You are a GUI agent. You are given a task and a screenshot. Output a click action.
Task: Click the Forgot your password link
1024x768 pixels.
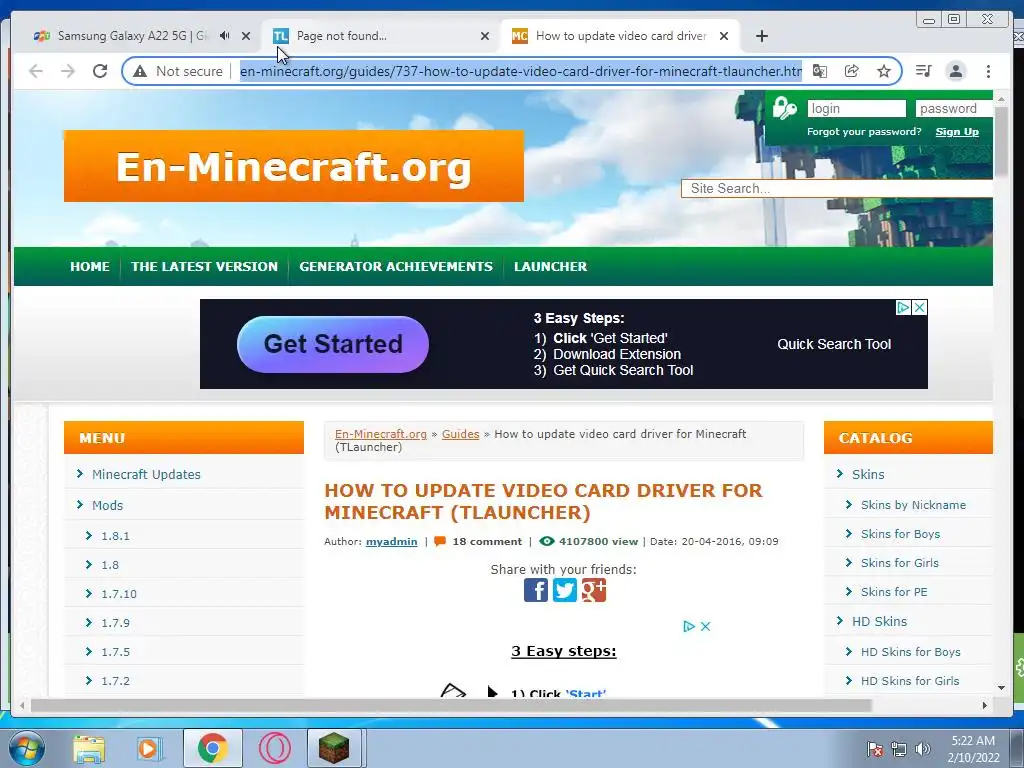(x=864, y=132)
